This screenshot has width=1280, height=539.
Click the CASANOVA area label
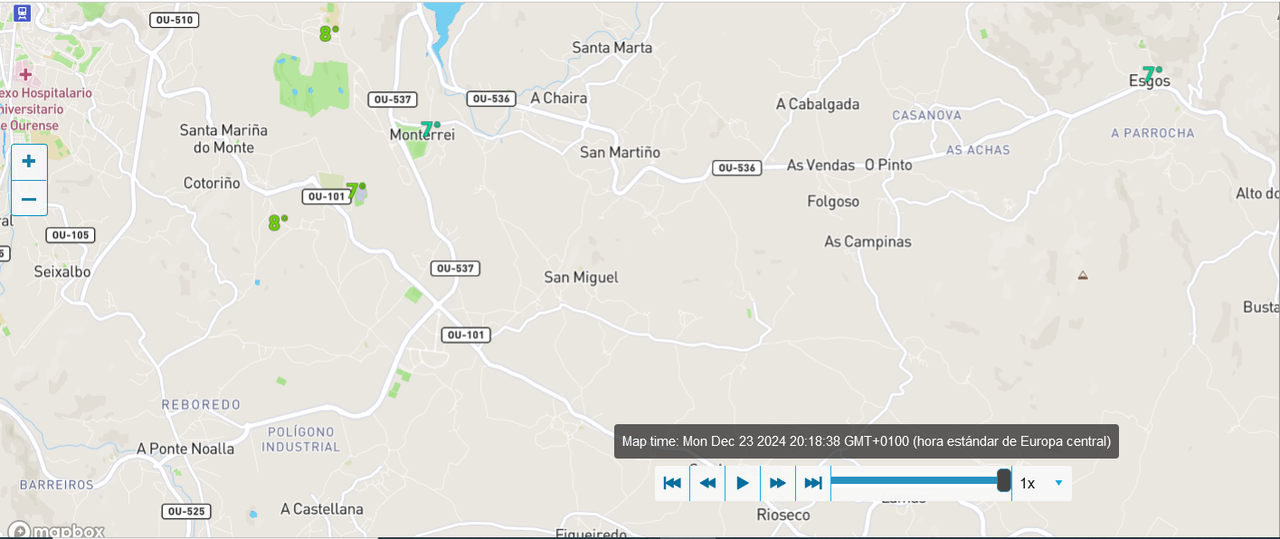click(927, 115)
